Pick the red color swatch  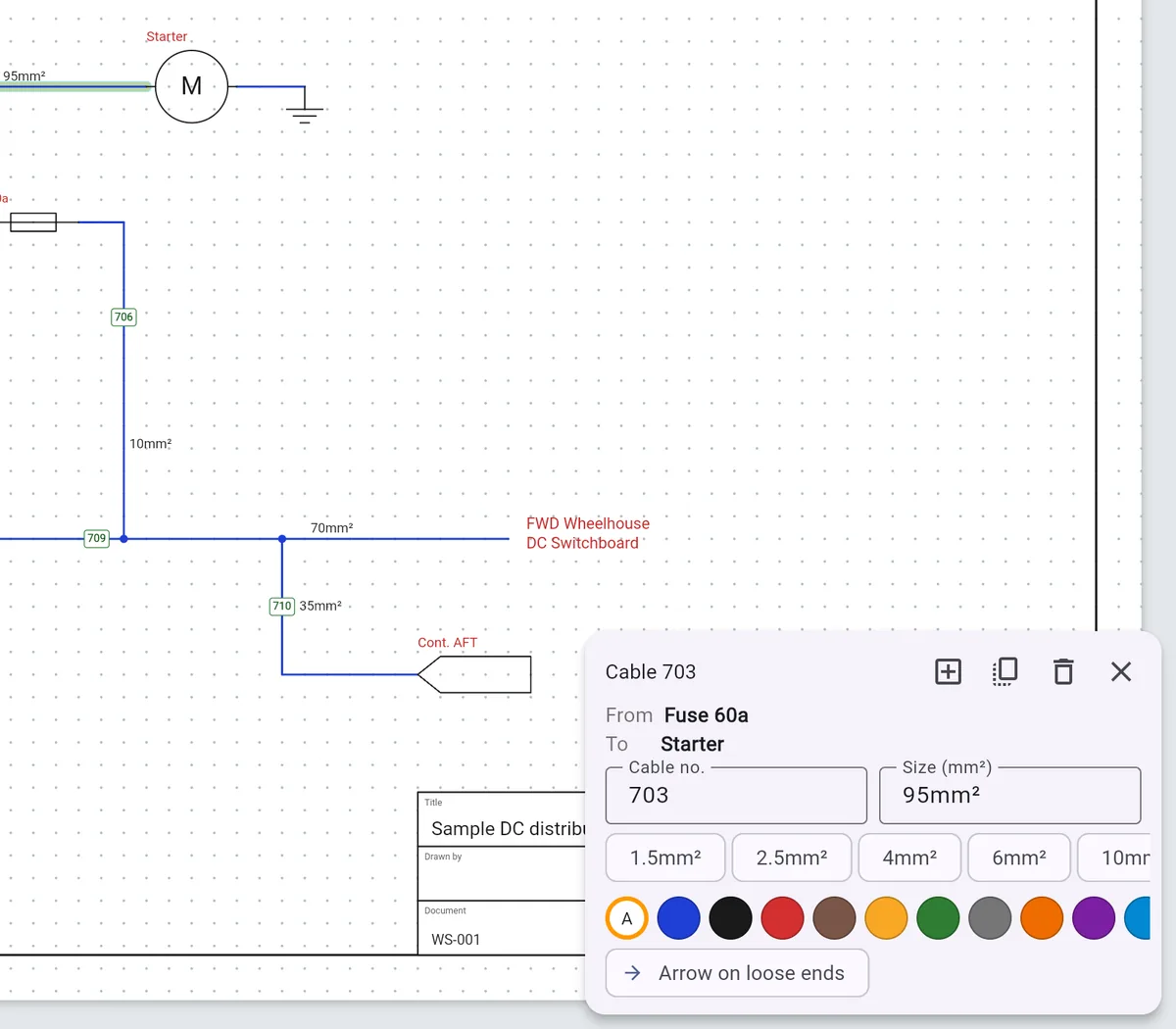point(782,918)
